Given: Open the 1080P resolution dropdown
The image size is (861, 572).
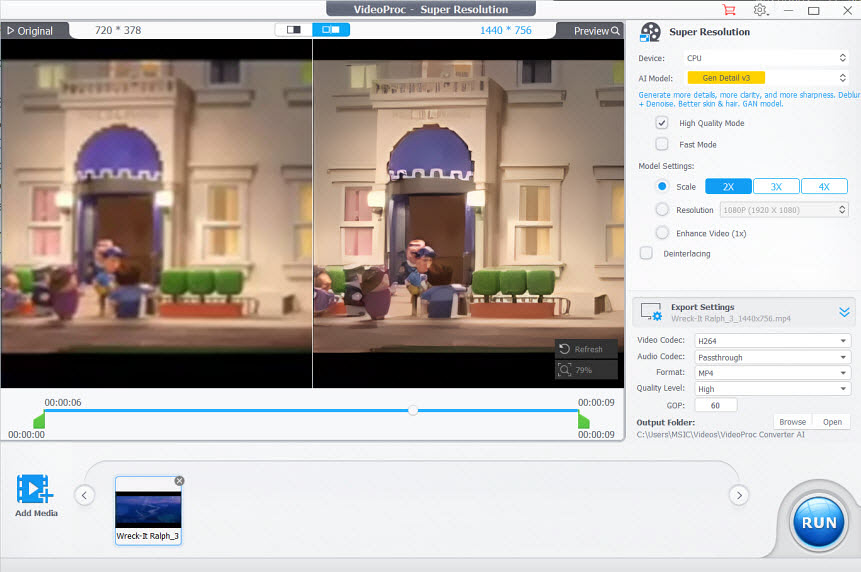Looking at the screenshot, I should pyautogui.click(x=784, y=210).
